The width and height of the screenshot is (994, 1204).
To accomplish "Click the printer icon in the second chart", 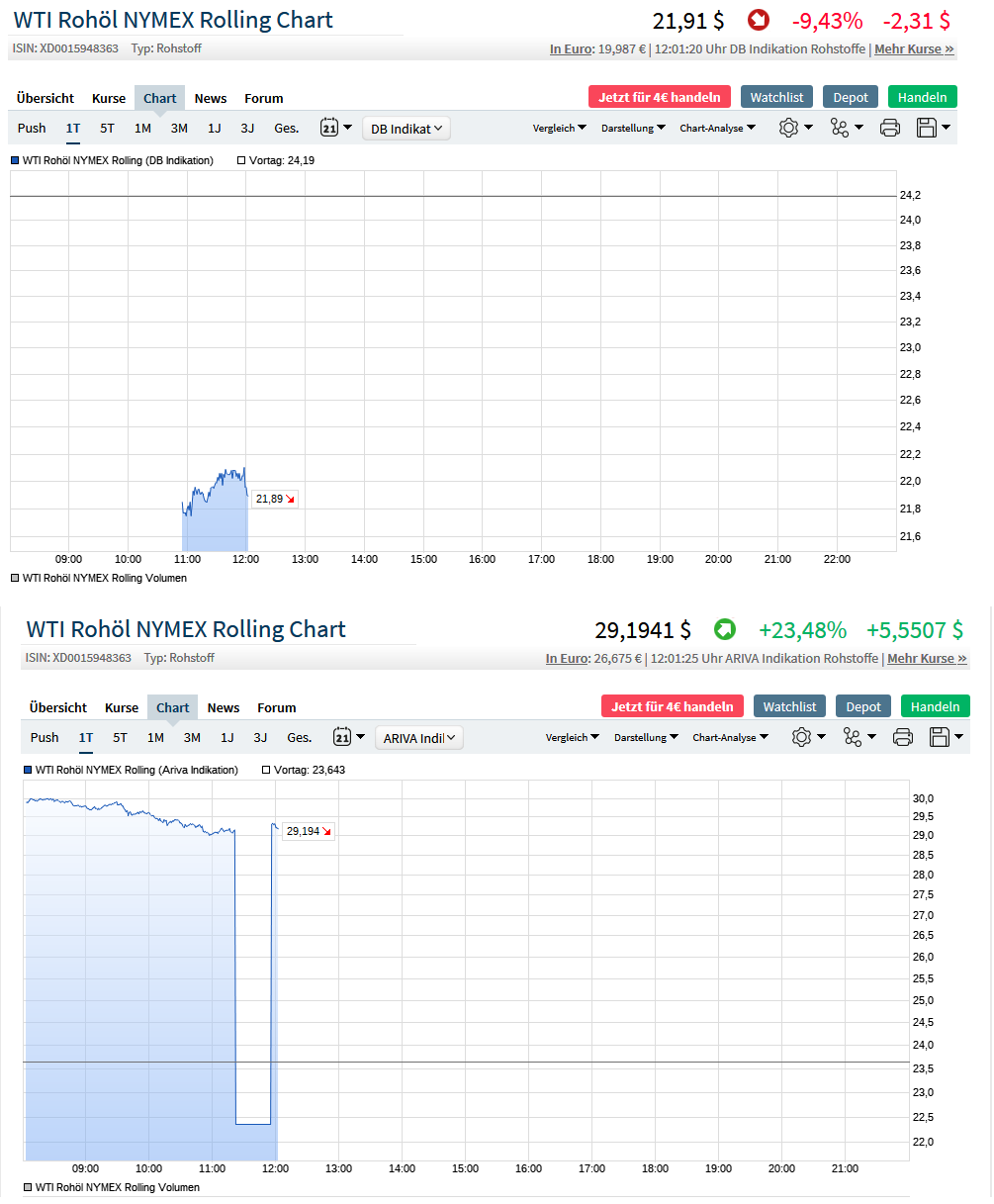I will tap(902, 737).
